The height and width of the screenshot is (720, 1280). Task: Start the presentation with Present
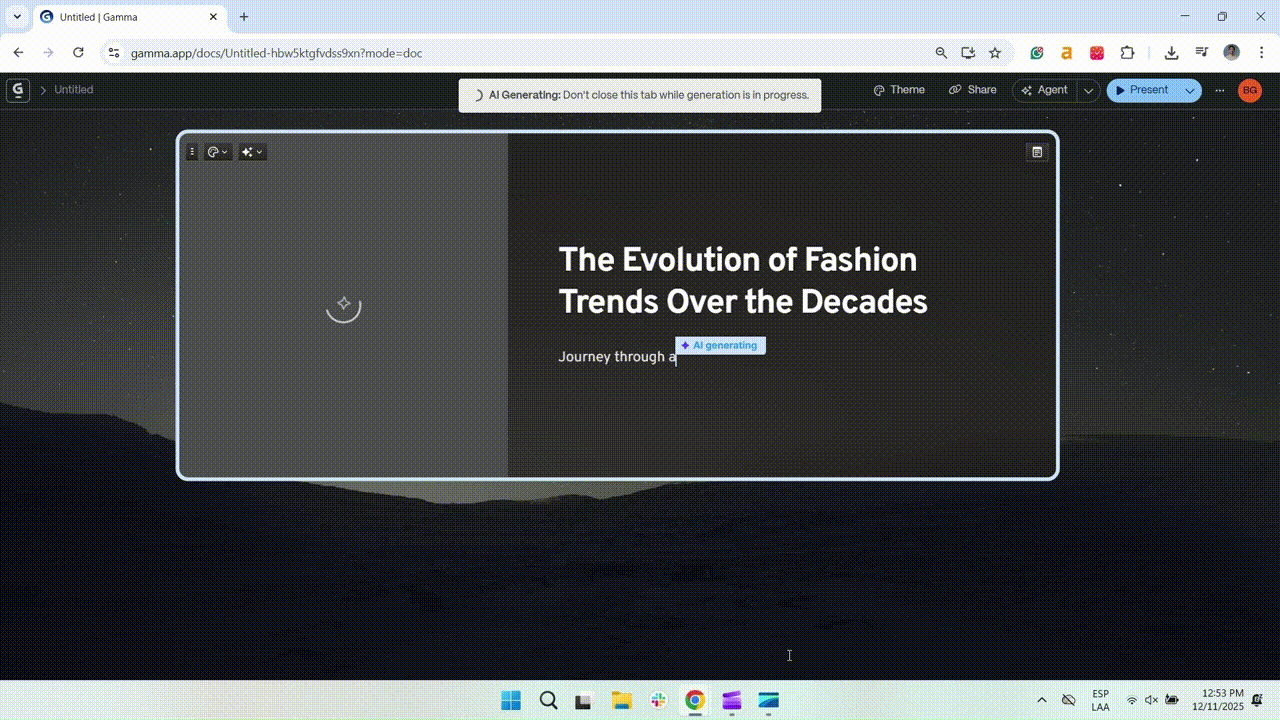(x=1142, y=90)
